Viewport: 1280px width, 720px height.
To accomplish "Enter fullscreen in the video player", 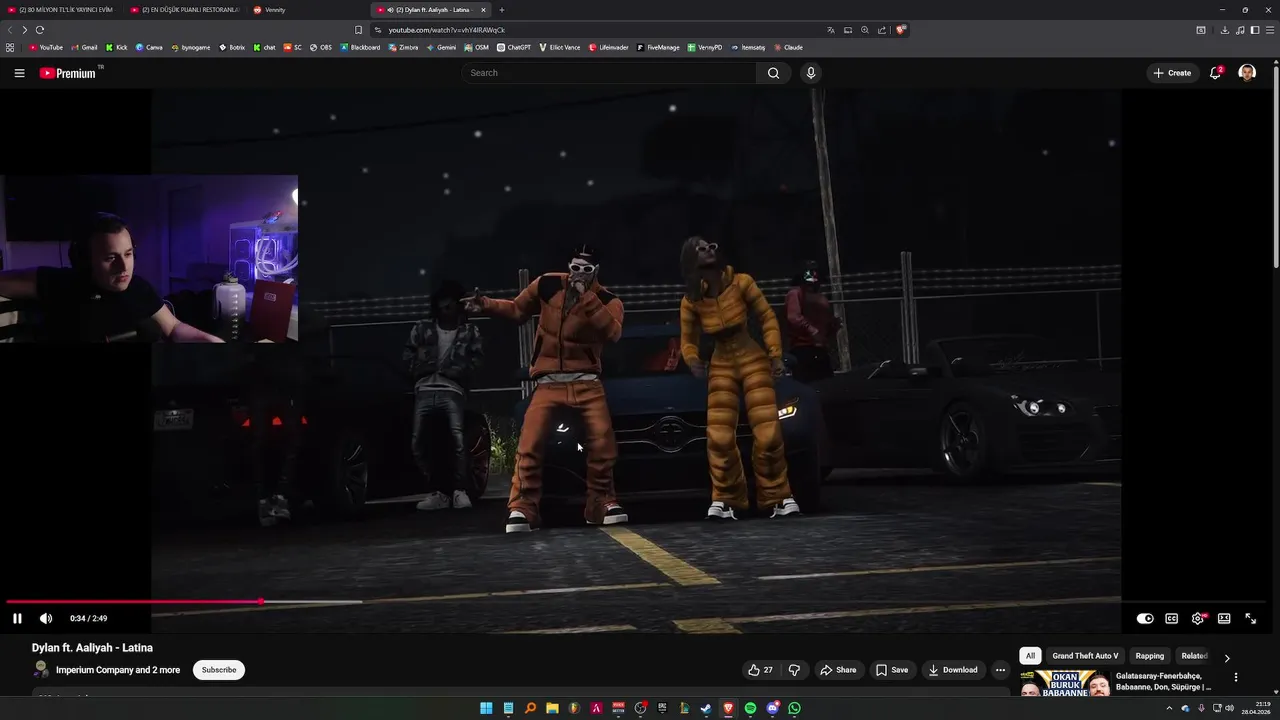I will pos(1250,618).
